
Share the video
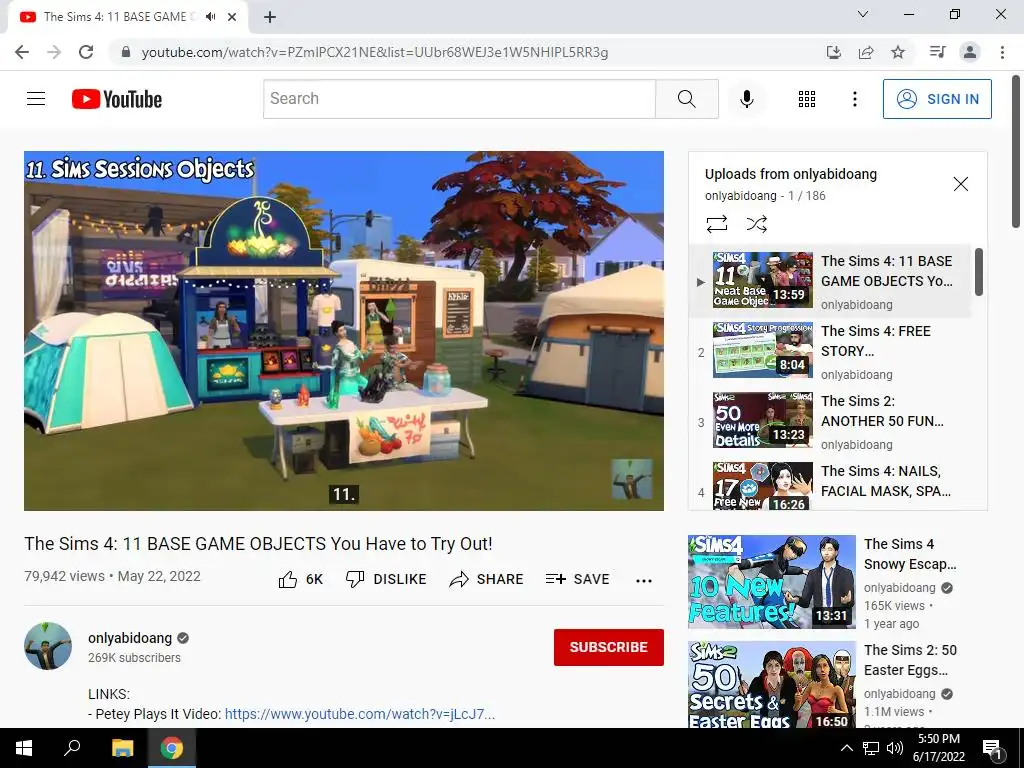487,579
